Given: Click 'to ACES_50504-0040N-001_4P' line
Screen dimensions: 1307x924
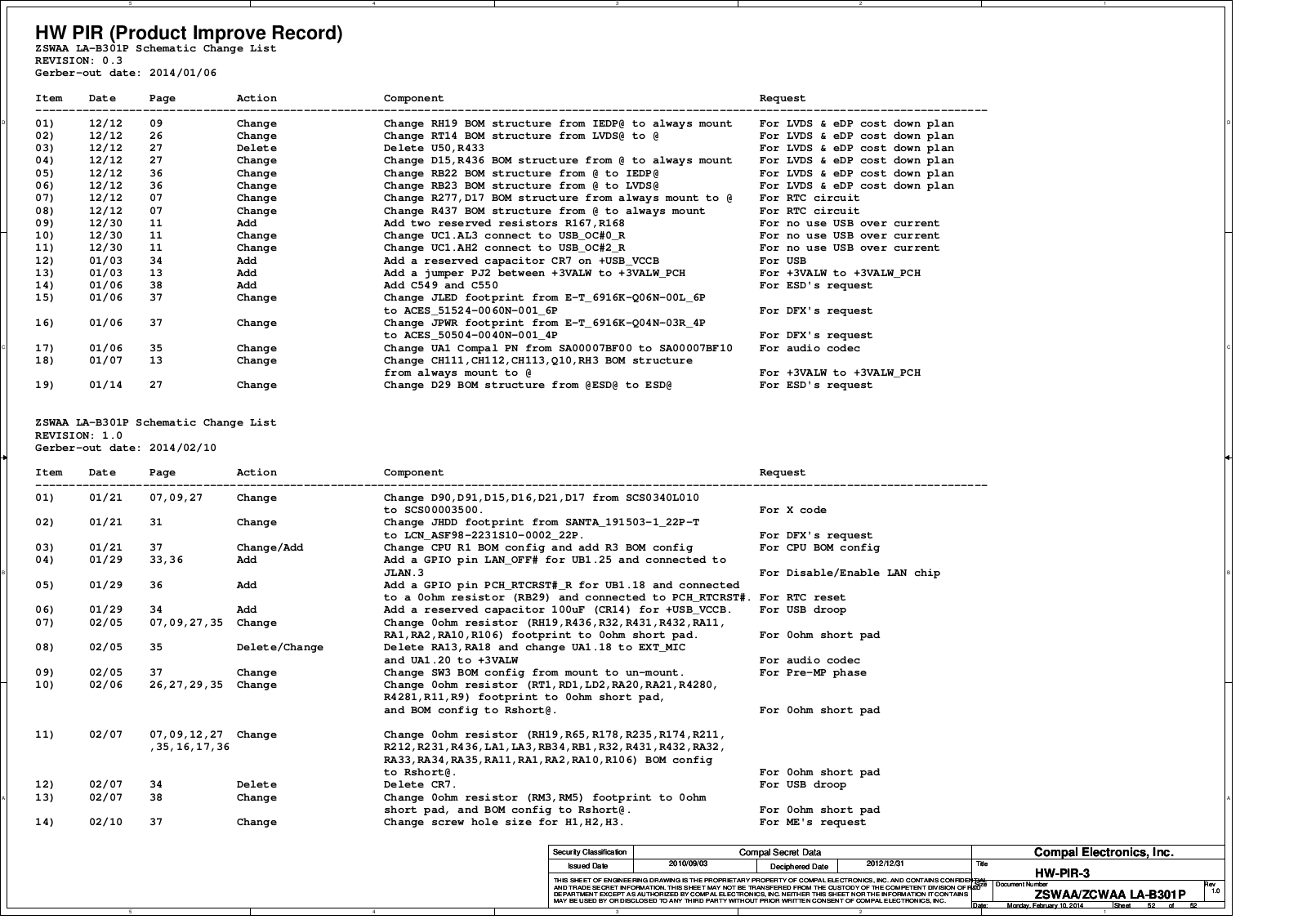Looking at the screenshot, I should (x=471, y=335).
